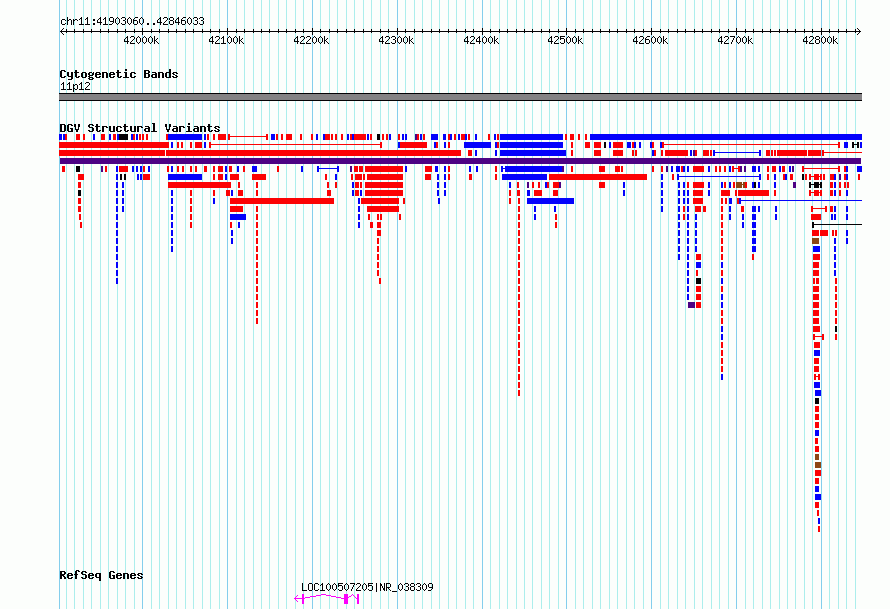This screenshot has width=890, height=609.
Task: Select the magenta LOC100507205 gene glyph
Action: pos(327,599)
